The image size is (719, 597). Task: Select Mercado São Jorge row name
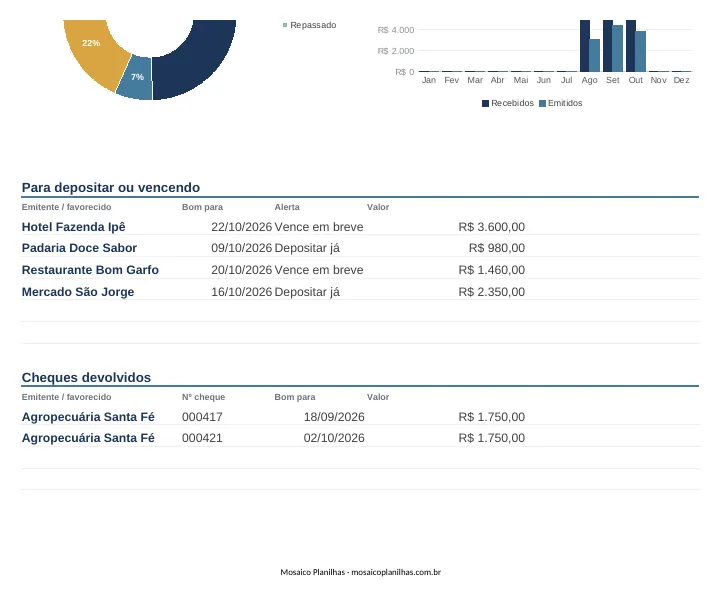78,292
